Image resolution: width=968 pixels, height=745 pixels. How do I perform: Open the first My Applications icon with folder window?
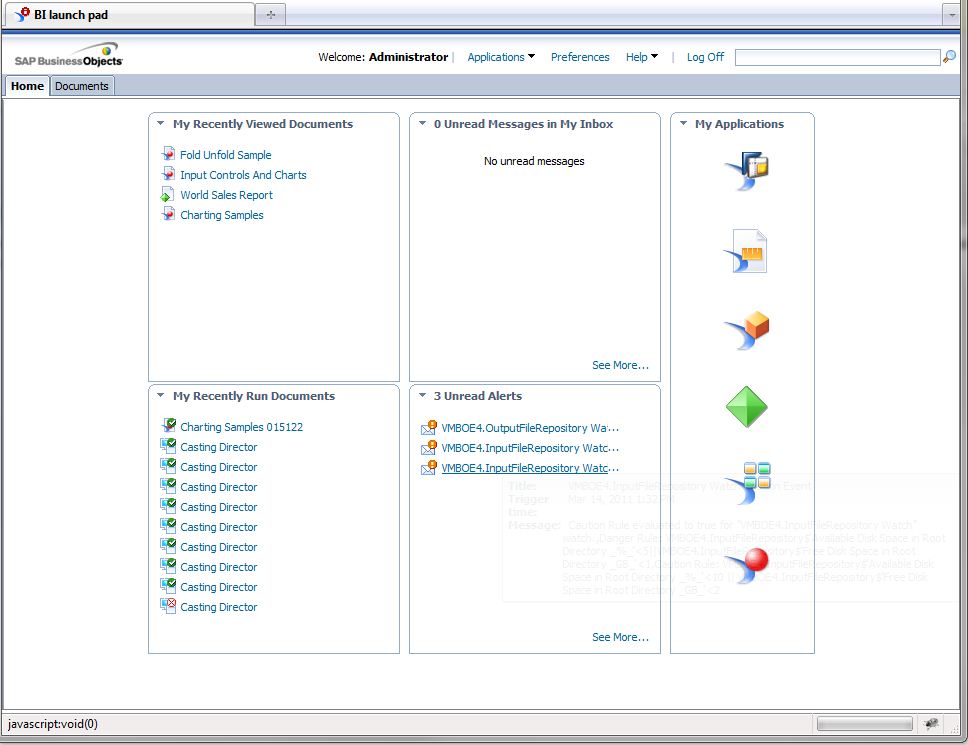coord(746,170)
